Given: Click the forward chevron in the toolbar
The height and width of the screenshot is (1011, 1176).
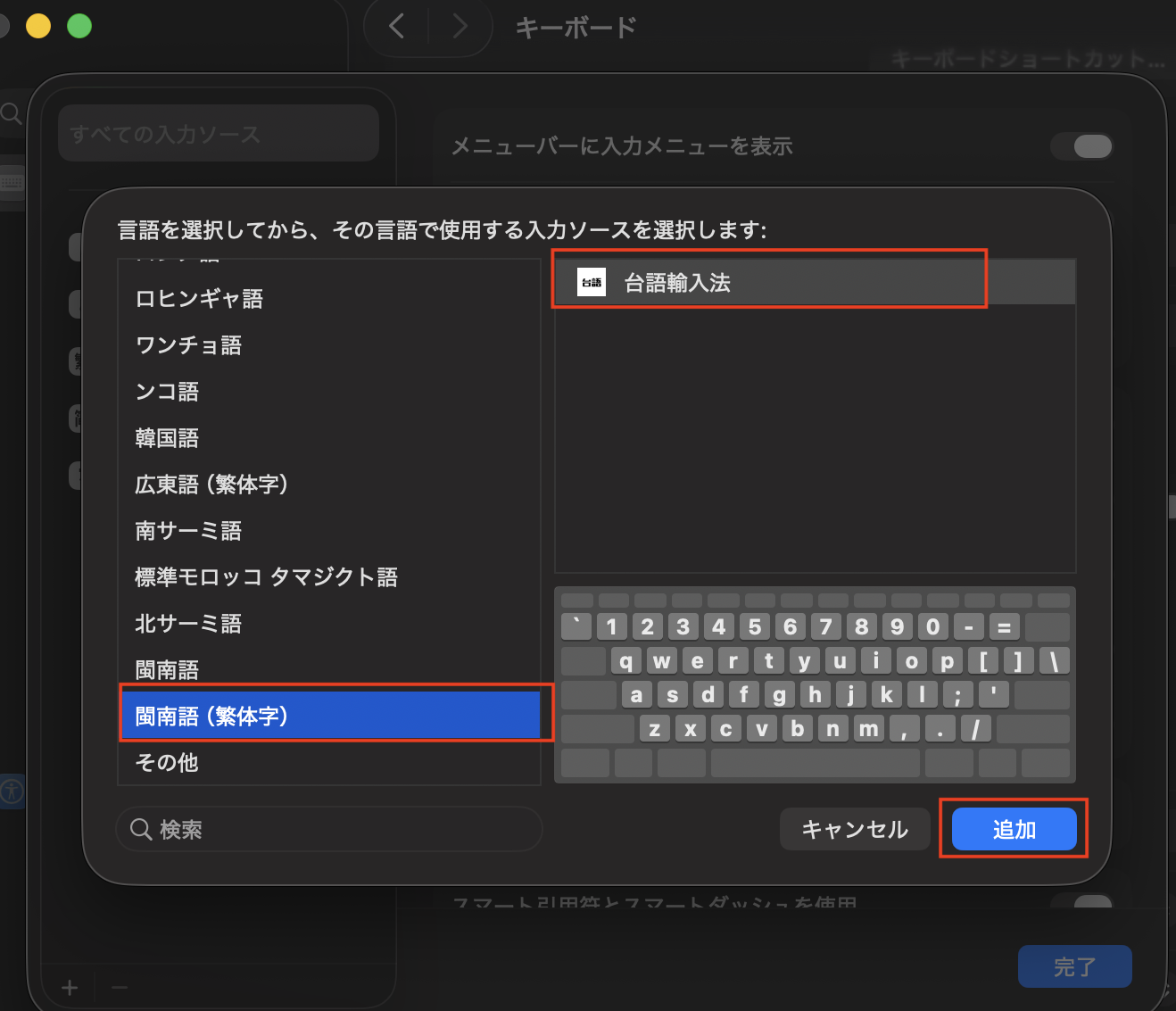Looking at the screenshot, I should [x=460, y=27].
